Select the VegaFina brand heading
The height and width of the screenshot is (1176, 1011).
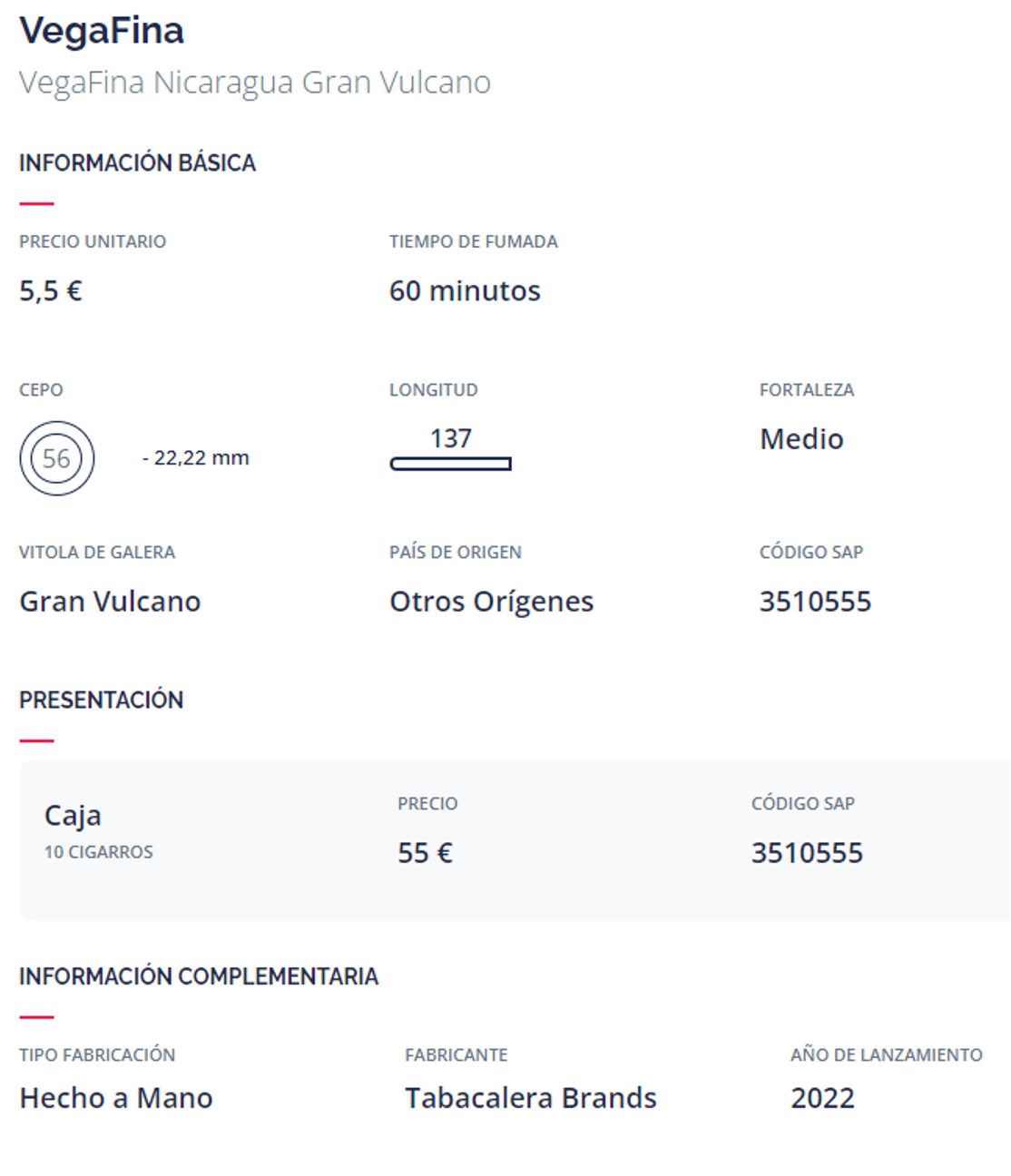click(x=102, y=31)
